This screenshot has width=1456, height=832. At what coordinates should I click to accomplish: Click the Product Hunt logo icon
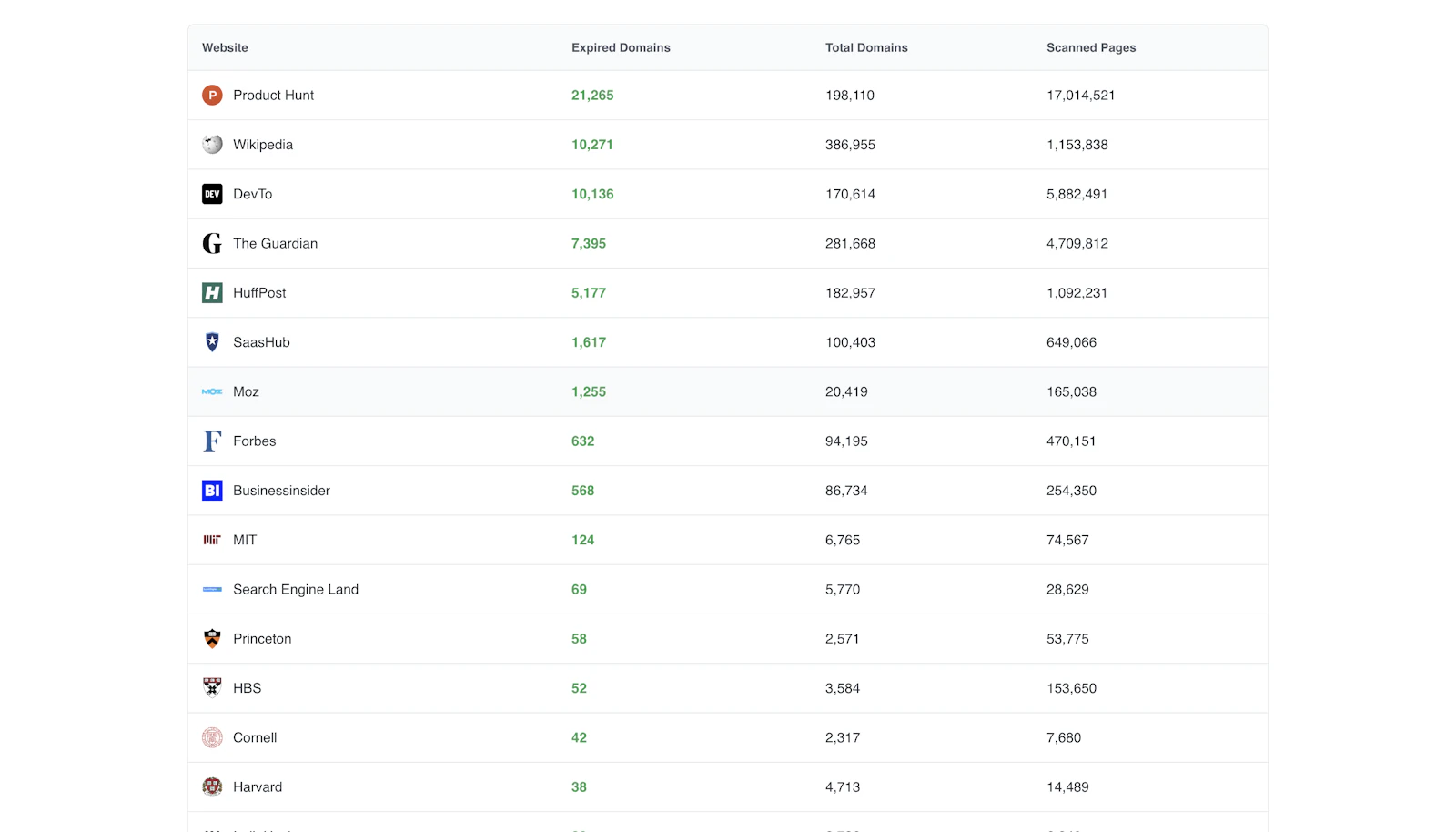tap(212, 95)
